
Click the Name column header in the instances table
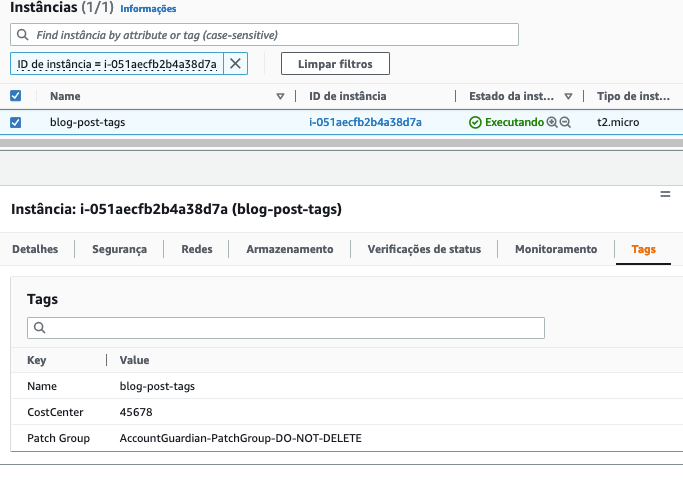point(65,96)
